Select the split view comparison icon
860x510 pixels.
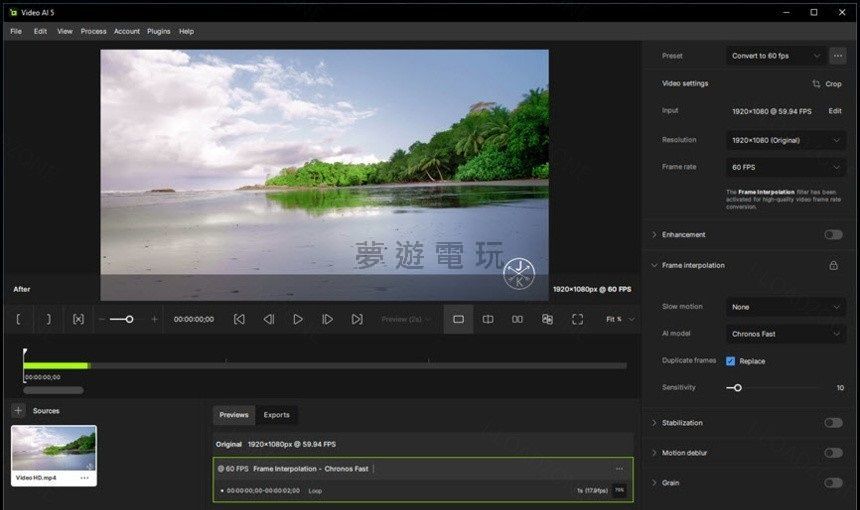(x=488, y=319)
